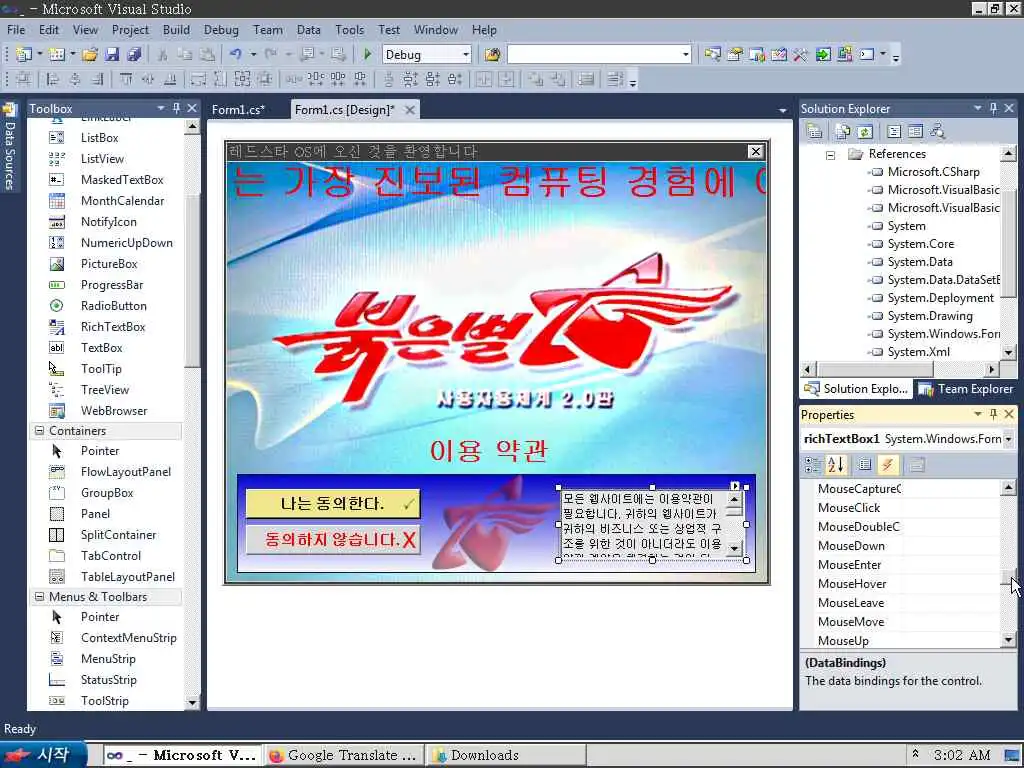Click the 나는 동의한다 agree button
The height and width of the screenshot is (768, 1024).
tap(332, 504)
